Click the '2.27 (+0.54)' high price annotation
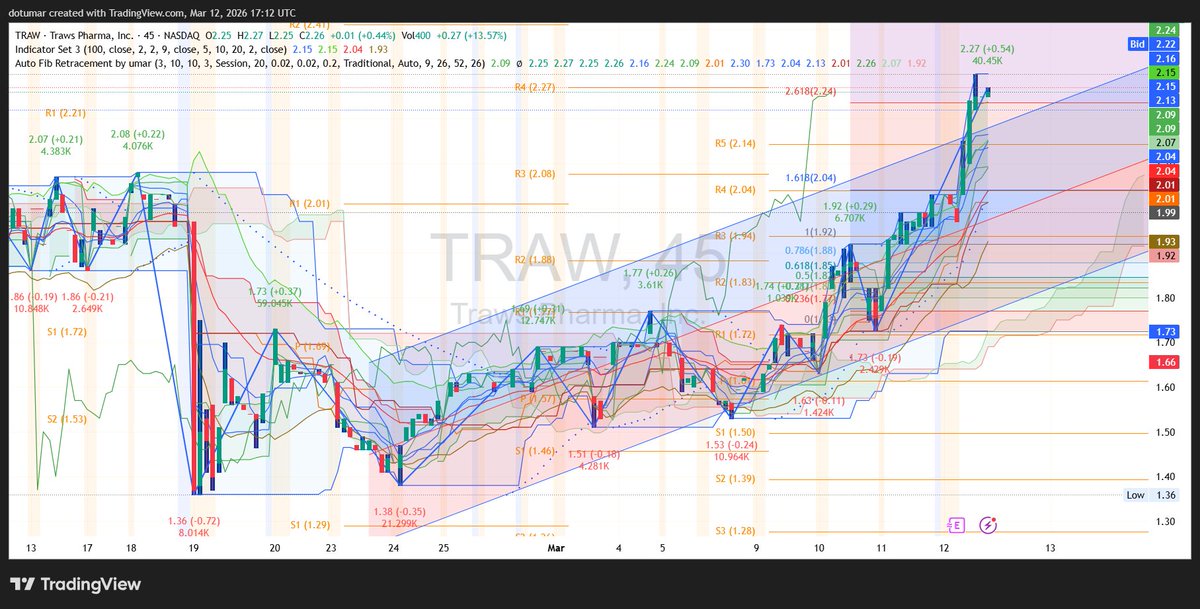 pos(987,47)
